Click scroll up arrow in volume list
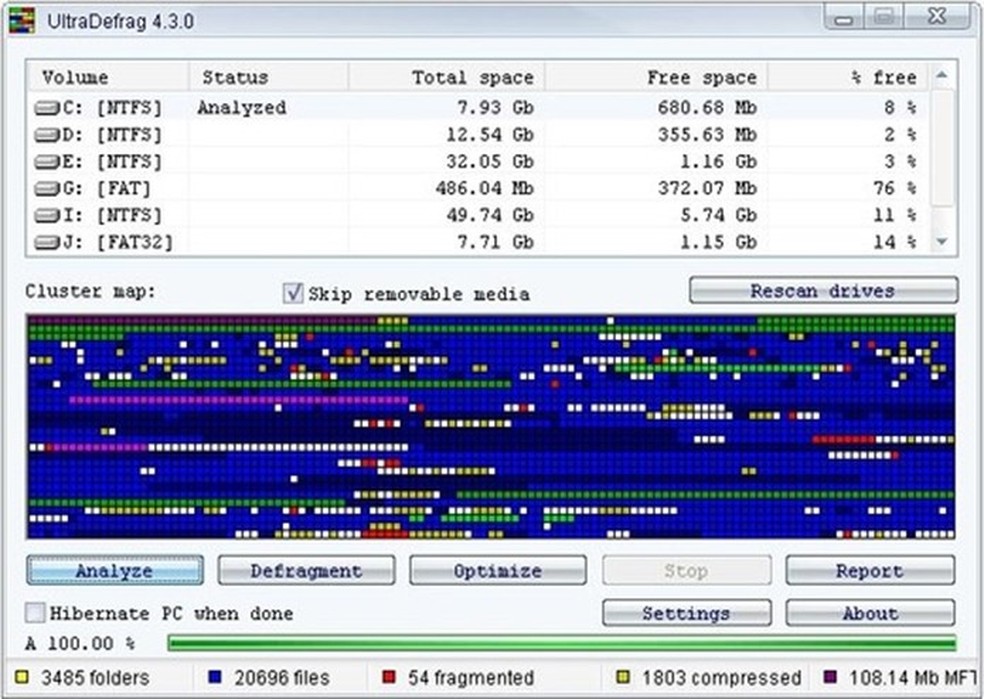The height and width of the screenshot is (699, 984). click(x=942, y=76)
